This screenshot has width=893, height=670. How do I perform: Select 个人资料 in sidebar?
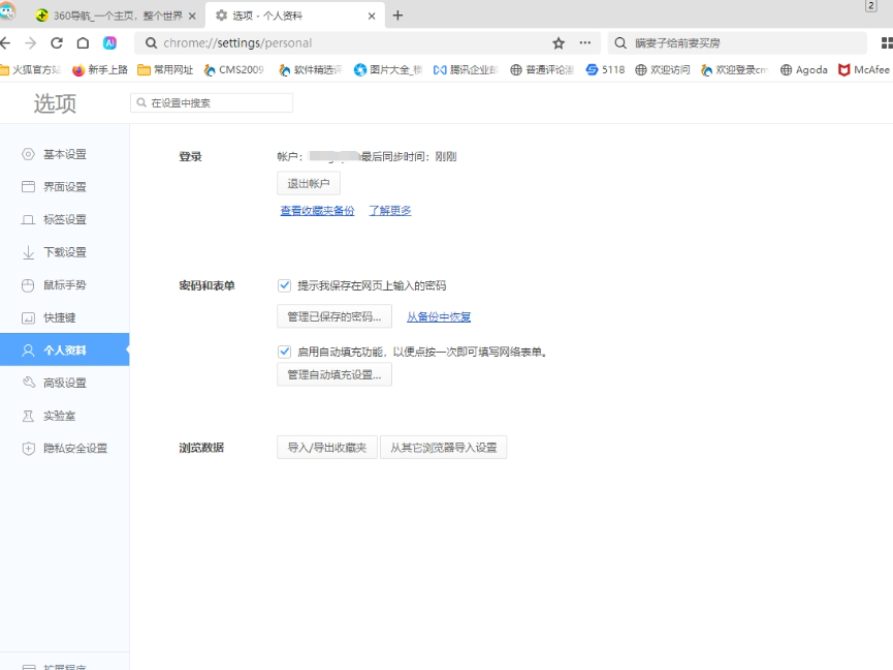(65, 350)
